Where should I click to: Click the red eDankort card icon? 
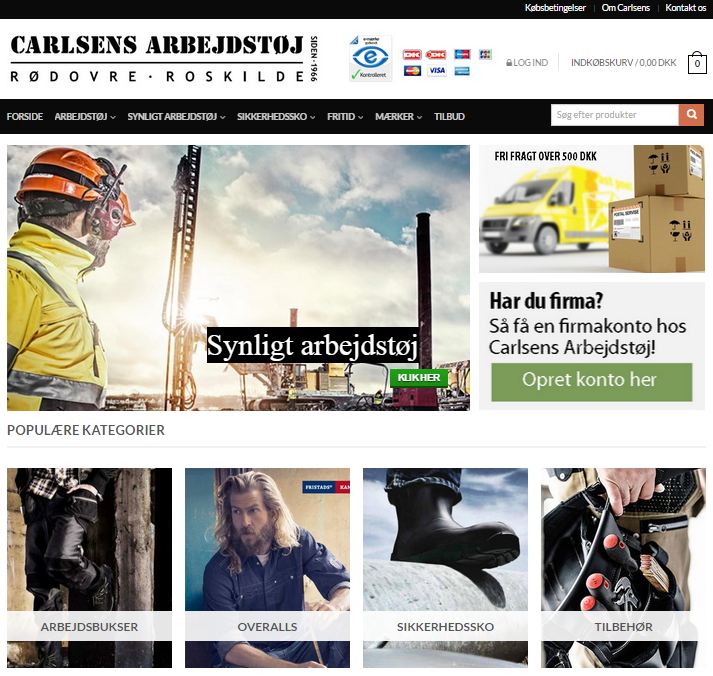436,55
